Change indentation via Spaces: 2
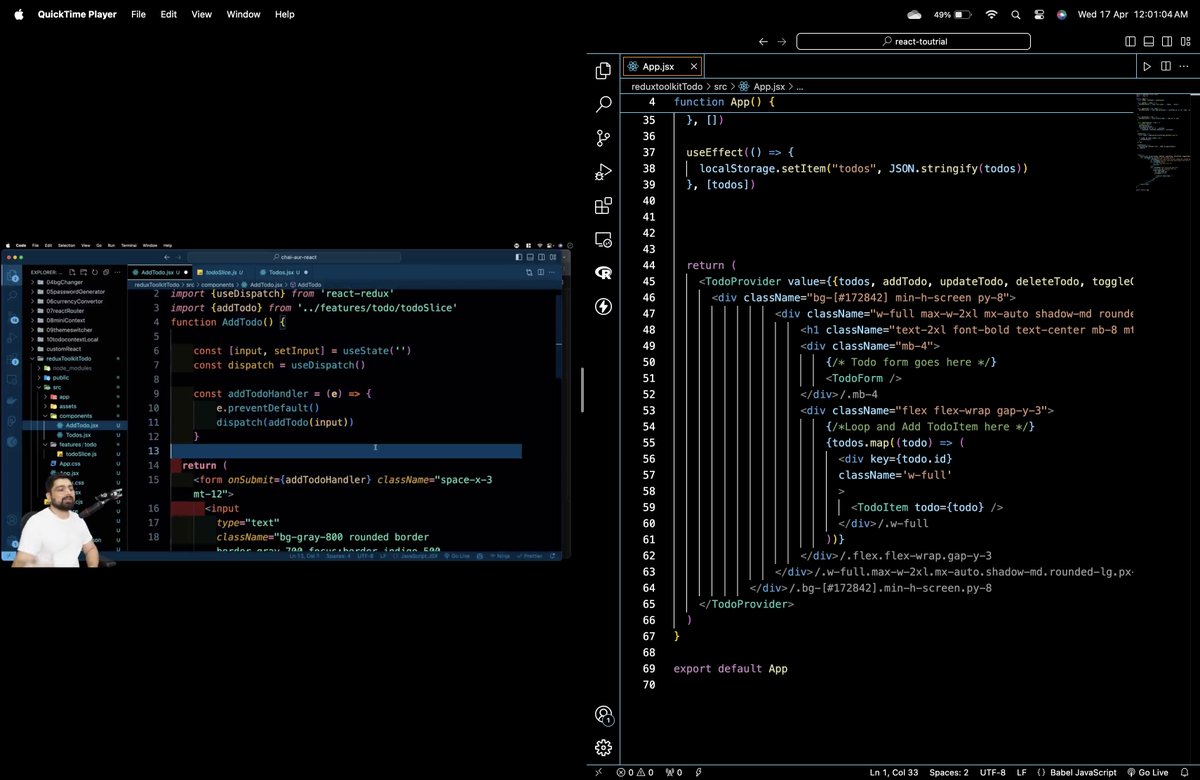Viewport: 1200px width, 780px height. [x=948, y=772]
